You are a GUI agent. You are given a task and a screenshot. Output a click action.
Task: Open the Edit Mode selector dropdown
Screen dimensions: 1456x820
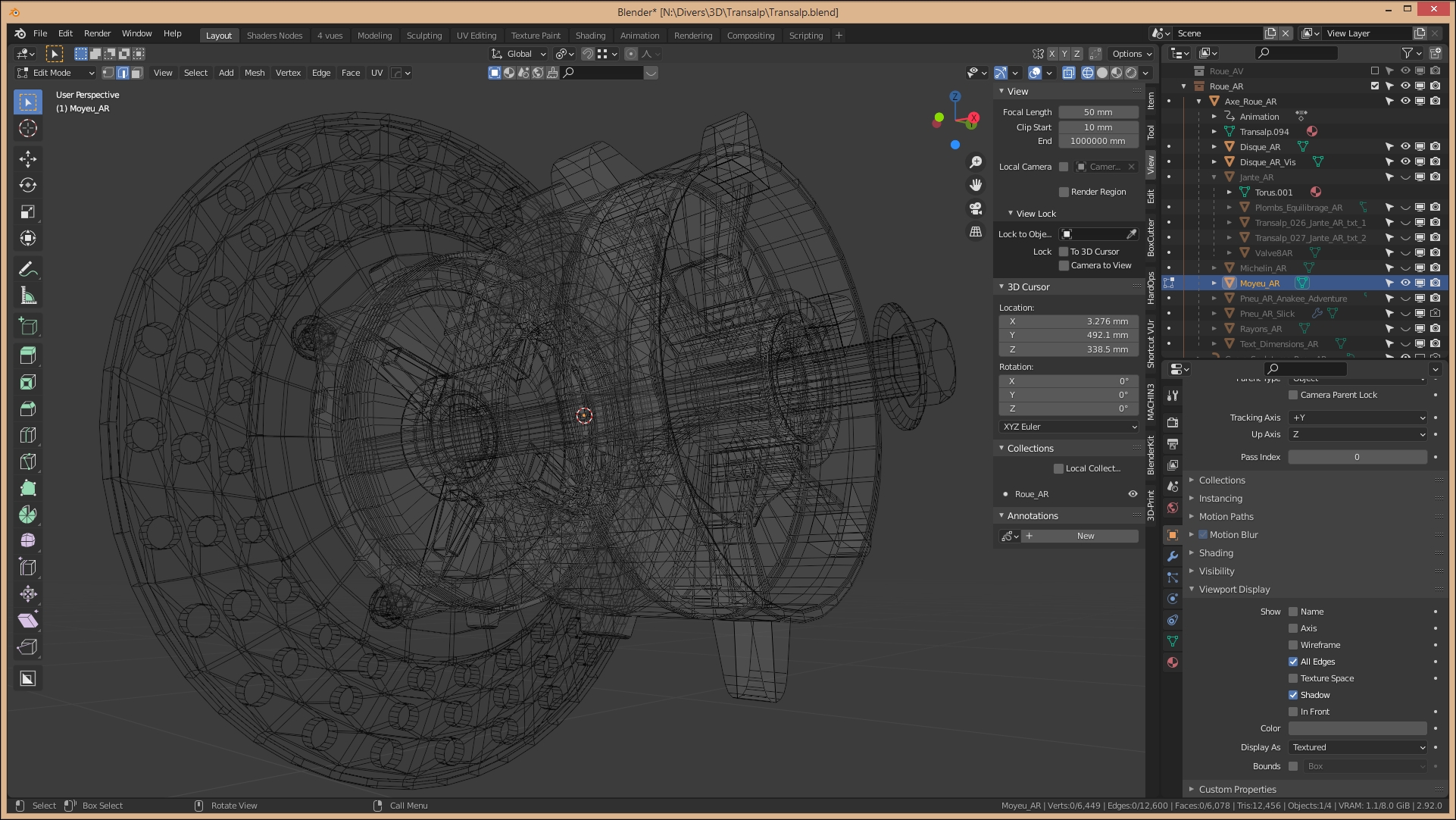pos(56,73)
